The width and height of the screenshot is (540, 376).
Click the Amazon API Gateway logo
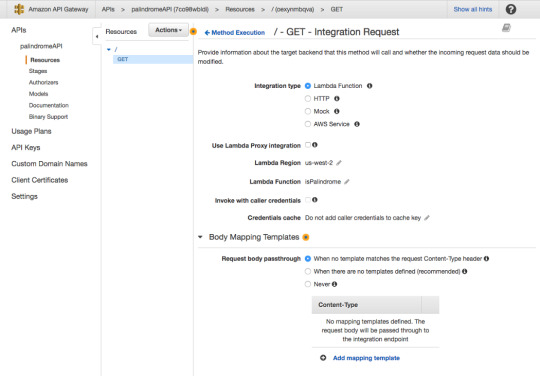(x=19, y=9)
